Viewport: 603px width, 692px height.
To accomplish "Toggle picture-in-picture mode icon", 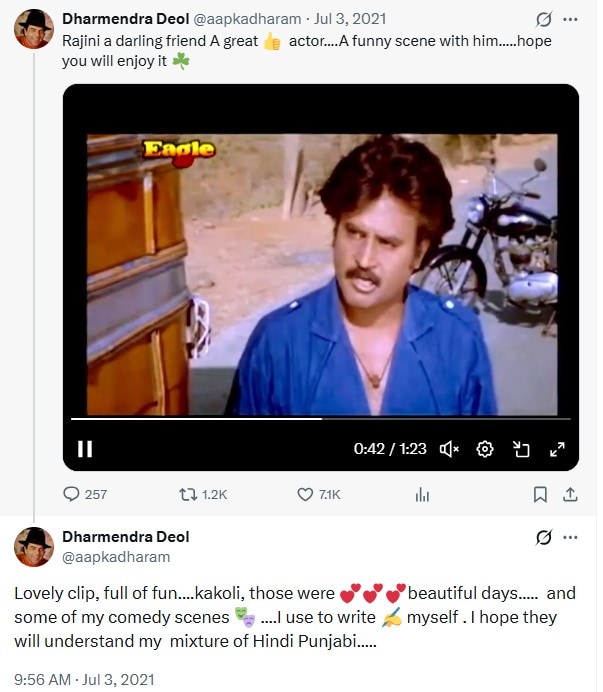I will [x=521, y=449].
